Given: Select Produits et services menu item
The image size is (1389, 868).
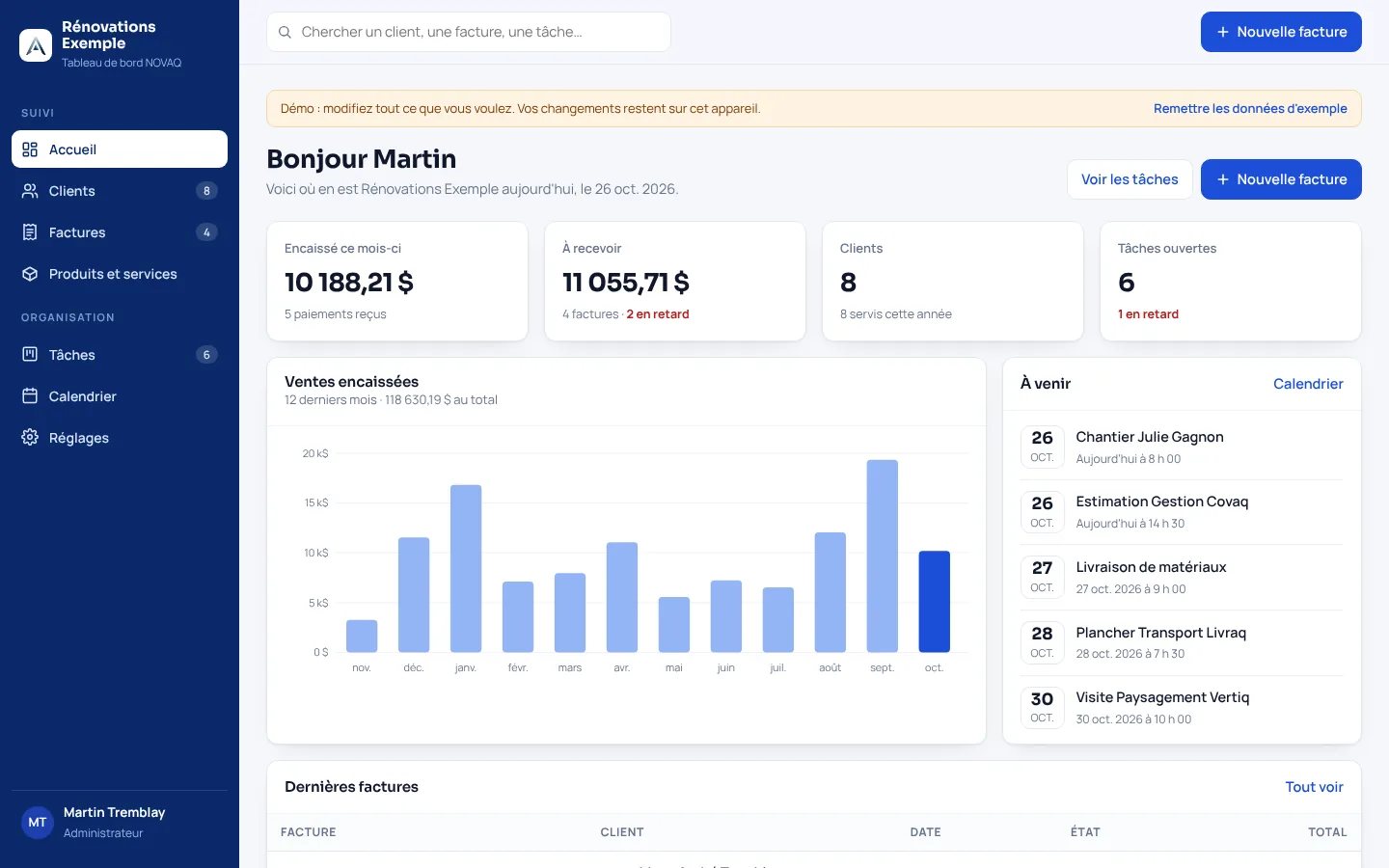Looking at the screenshot, I should coord(120,274).
